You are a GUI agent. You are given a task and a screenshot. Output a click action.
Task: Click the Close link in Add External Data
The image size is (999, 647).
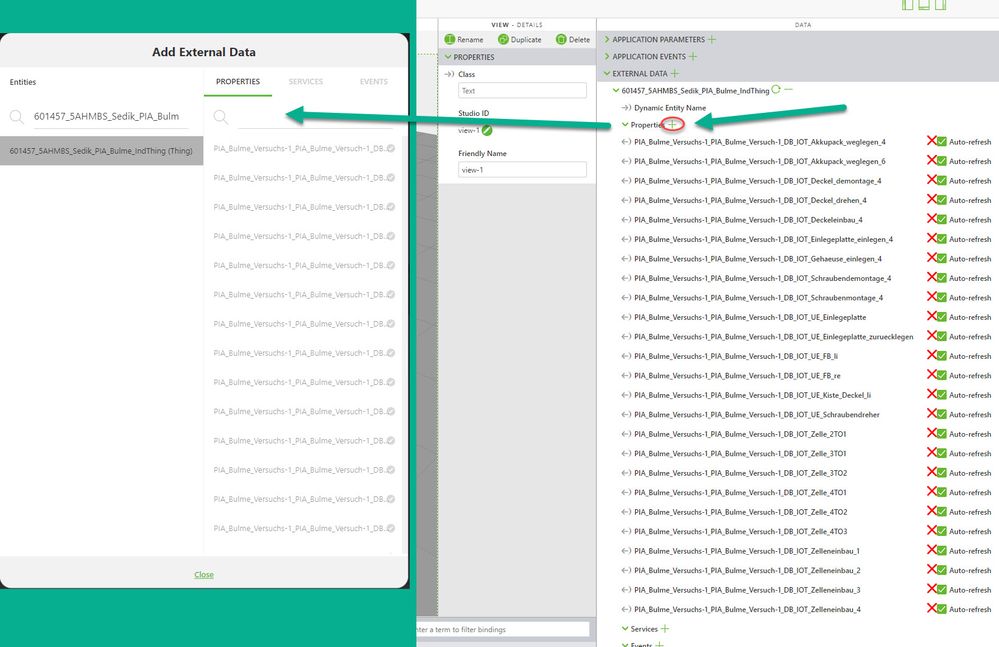point(204,574)
